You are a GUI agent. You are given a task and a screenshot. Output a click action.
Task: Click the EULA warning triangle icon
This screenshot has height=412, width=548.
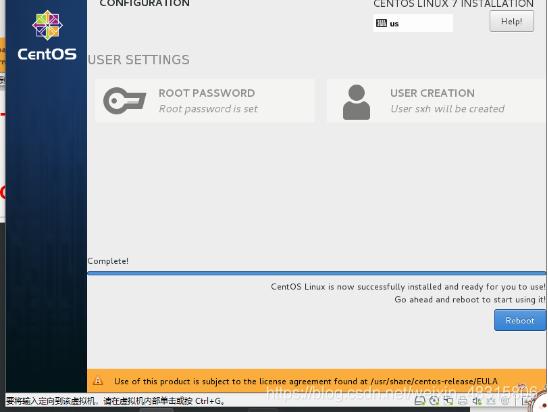coord(98,381)
